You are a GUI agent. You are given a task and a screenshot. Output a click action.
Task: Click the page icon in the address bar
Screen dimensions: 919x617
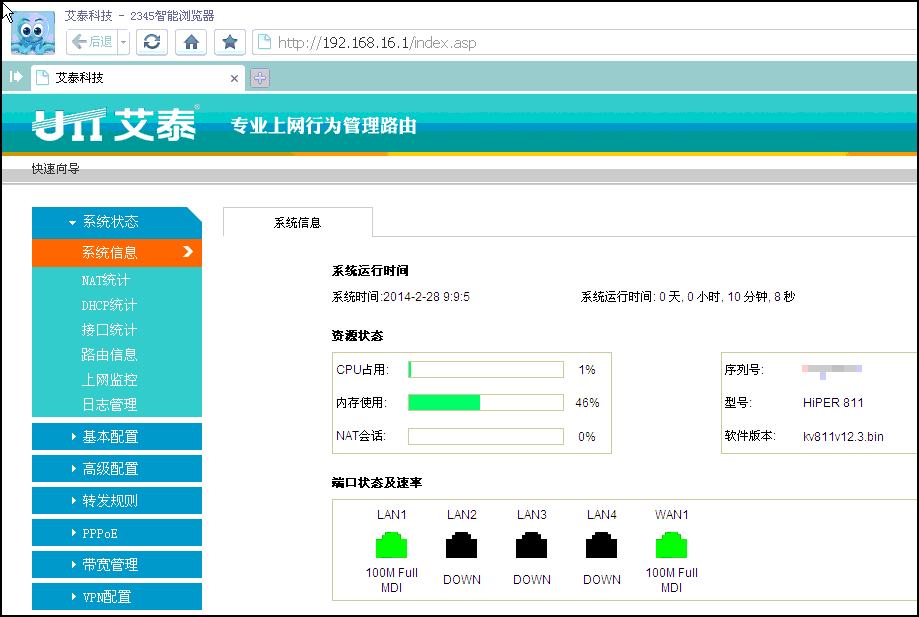tap(265, 42)
